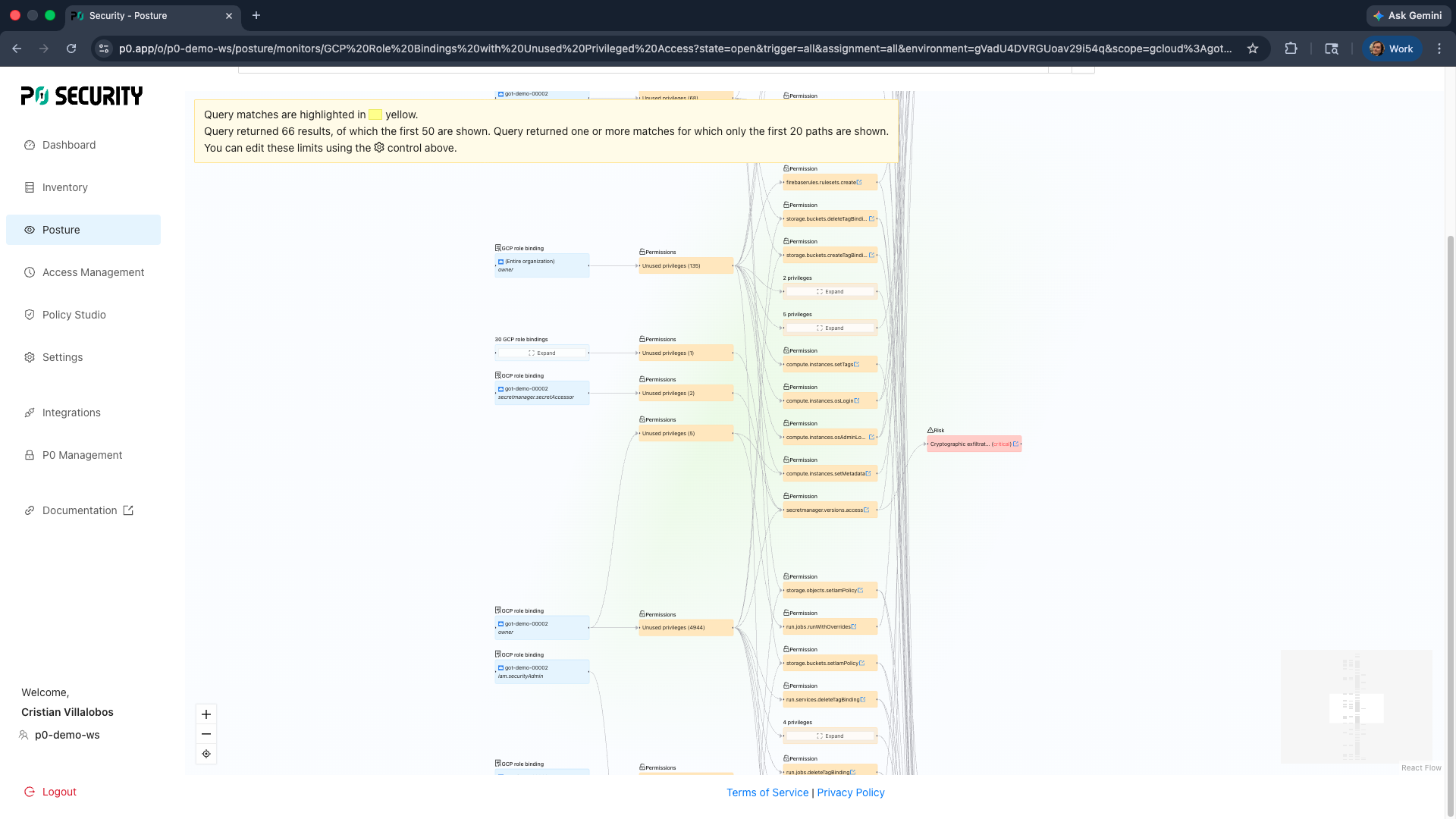1456x819 pixels.
Task: Open external link for compute.instances.setTags permission
Action: [x=857, y=365]
